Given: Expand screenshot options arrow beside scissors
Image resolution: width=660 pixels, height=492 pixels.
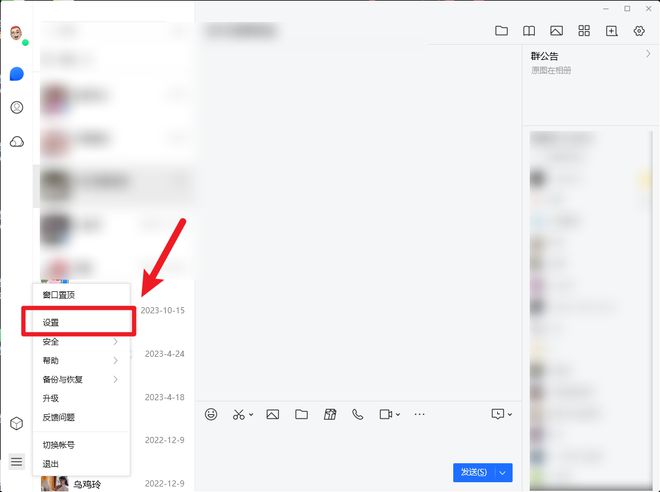Looking at the screenshot, I should click(x=251, y=415).
